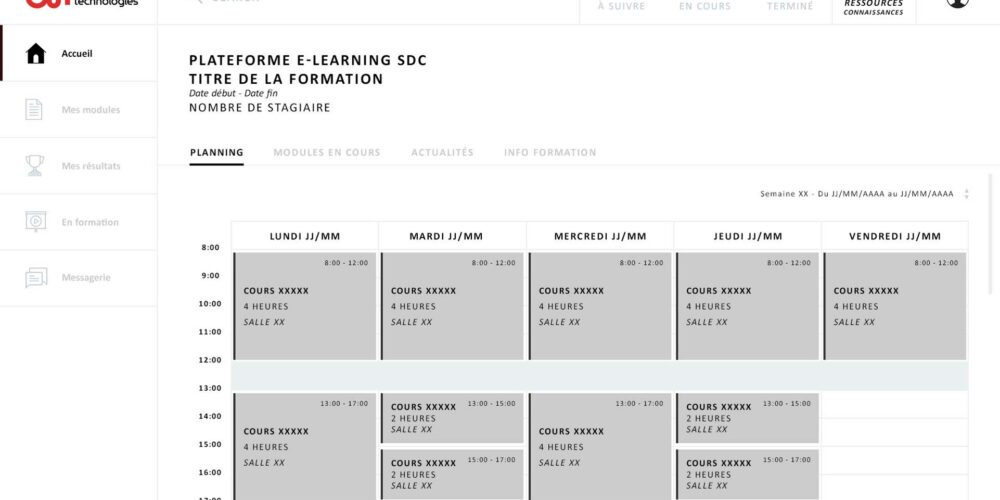Click the Mes résultats trophy icon
1000x500 pixels.
tap(35, 166)
